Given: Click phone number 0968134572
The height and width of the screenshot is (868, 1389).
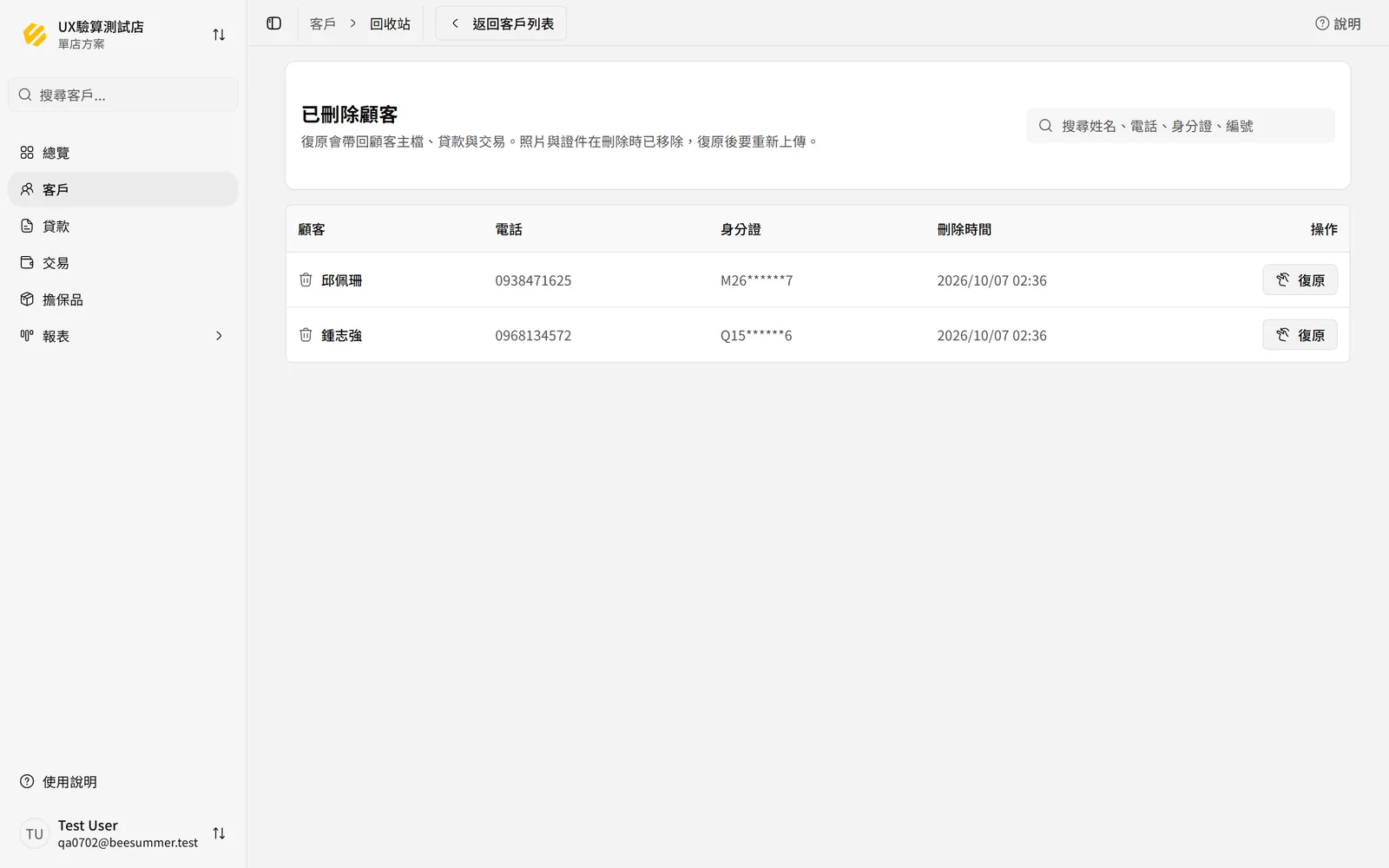Looking at the screenshot, I should [x=533, y=335].
